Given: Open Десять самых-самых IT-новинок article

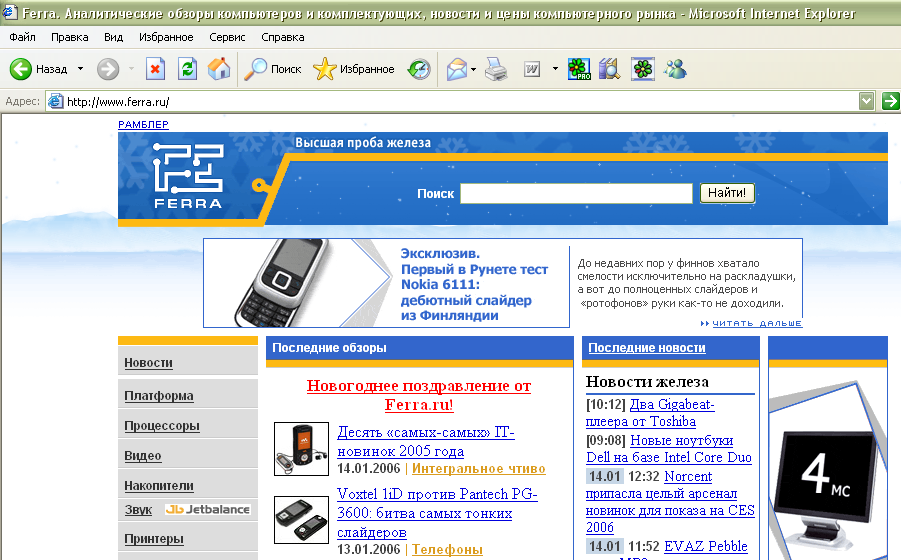Looking at the screenshot, I should [426, 442].
